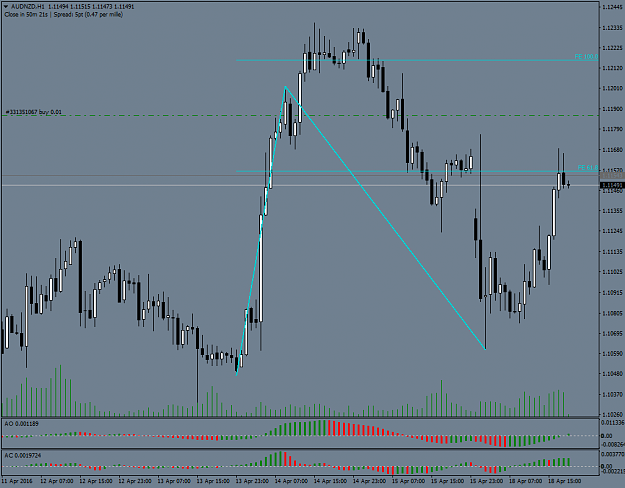625x488 pixels.
Task: Click the 1.10805 price axis label
Action: [613, 313]
